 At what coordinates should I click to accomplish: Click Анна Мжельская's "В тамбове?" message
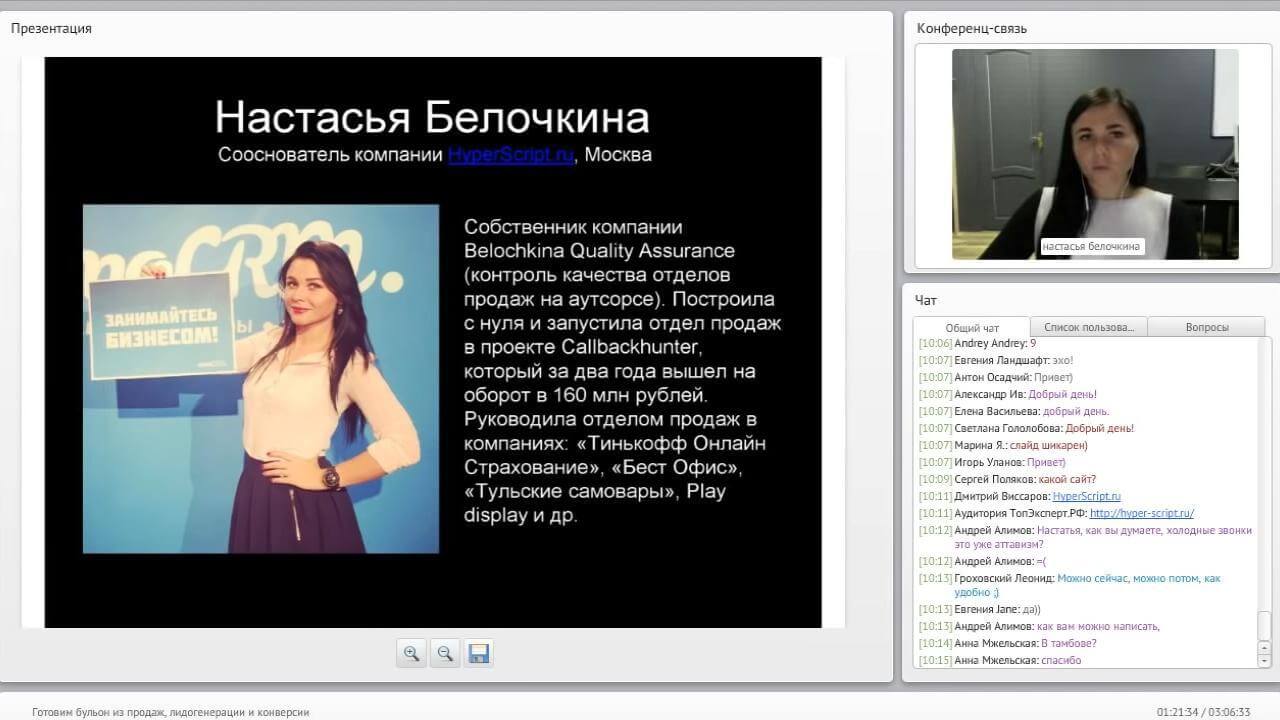pyautogui.click(x=1008, y=643)
